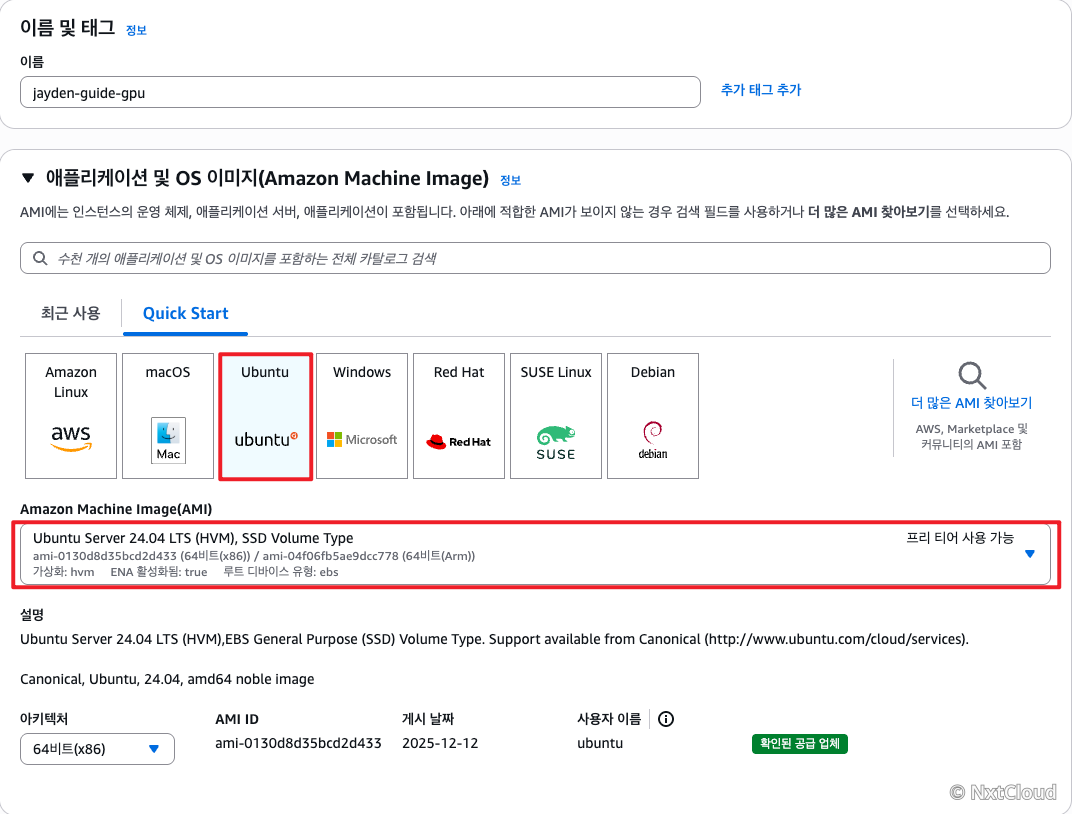Select the macOS AMI tile
Image resolution: width=1072 pixels, height=814 pixels.
(168, 416)
